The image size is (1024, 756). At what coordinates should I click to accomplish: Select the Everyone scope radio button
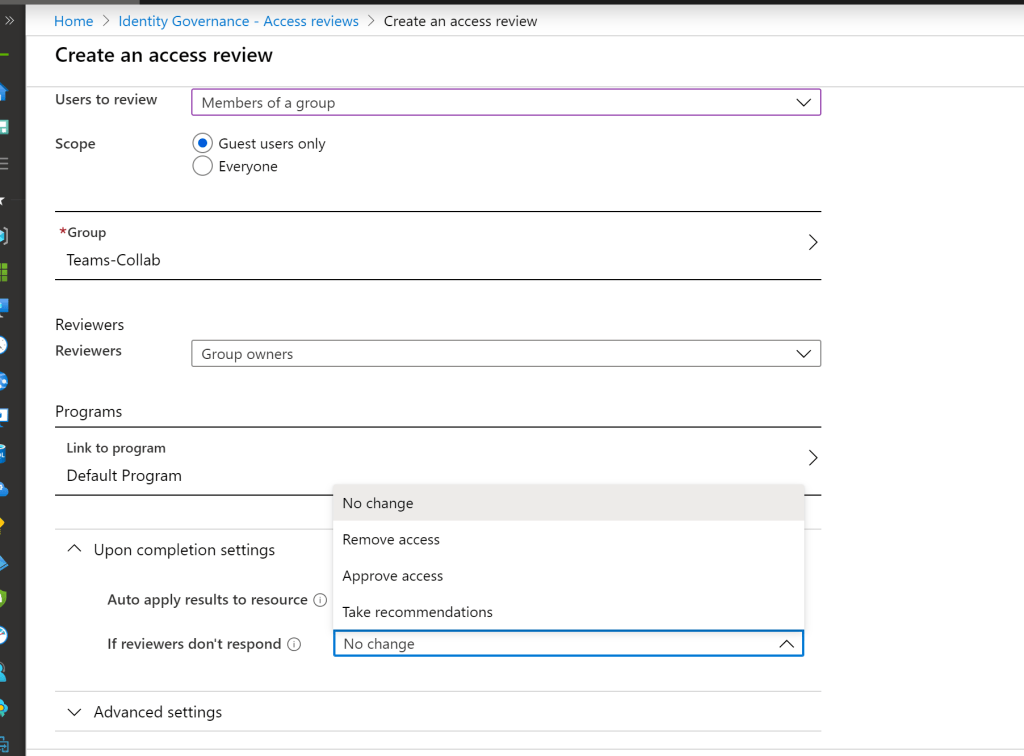click(203, 166)
